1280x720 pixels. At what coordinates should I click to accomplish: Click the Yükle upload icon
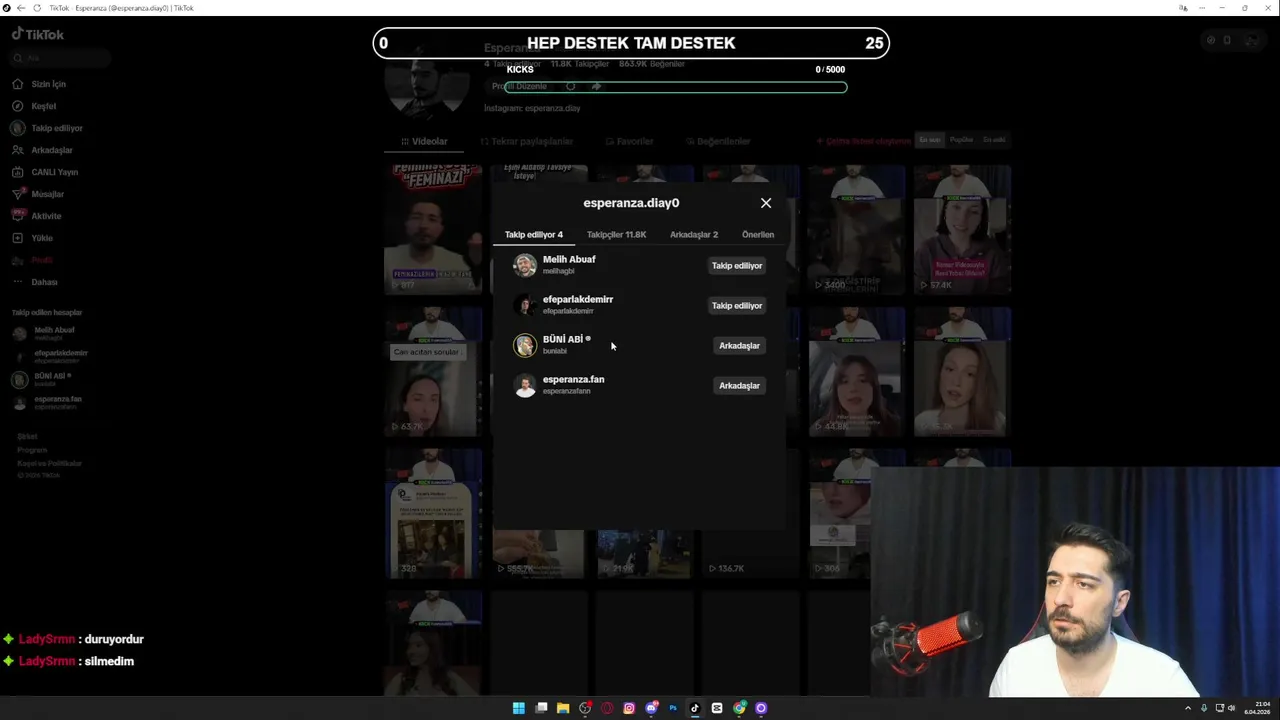pos(18,238)
